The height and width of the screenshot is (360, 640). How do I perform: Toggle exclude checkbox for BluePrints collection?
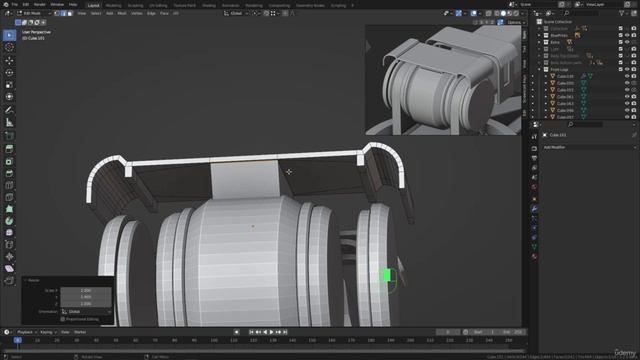point(620,36)
